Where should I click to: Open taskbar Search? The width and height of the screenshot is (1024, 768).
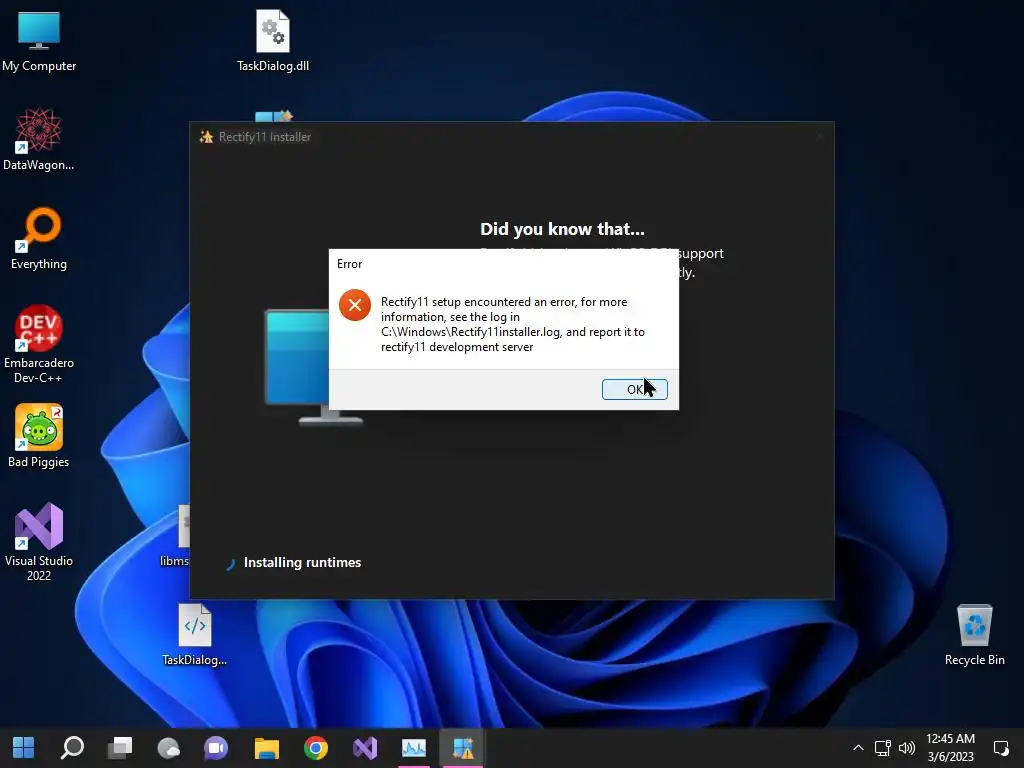(72, 748)
